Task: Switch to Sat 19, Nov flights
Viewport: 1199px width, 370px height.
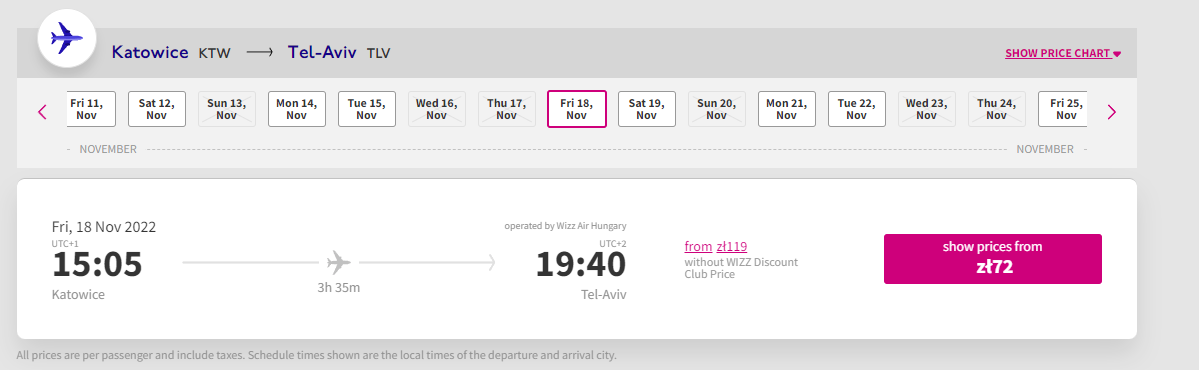Action: 647,109
